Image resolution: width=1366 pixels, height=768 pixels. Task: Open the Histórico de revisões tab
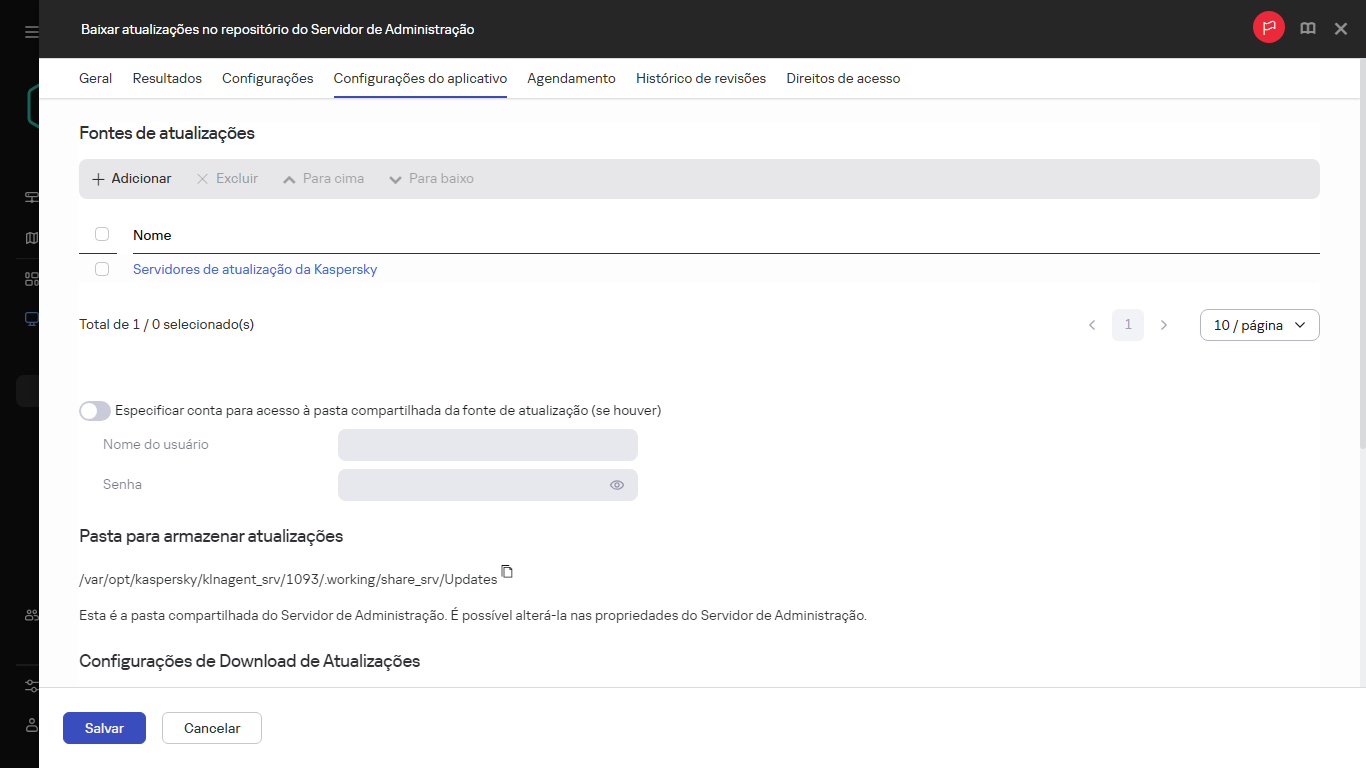[700, 77]
